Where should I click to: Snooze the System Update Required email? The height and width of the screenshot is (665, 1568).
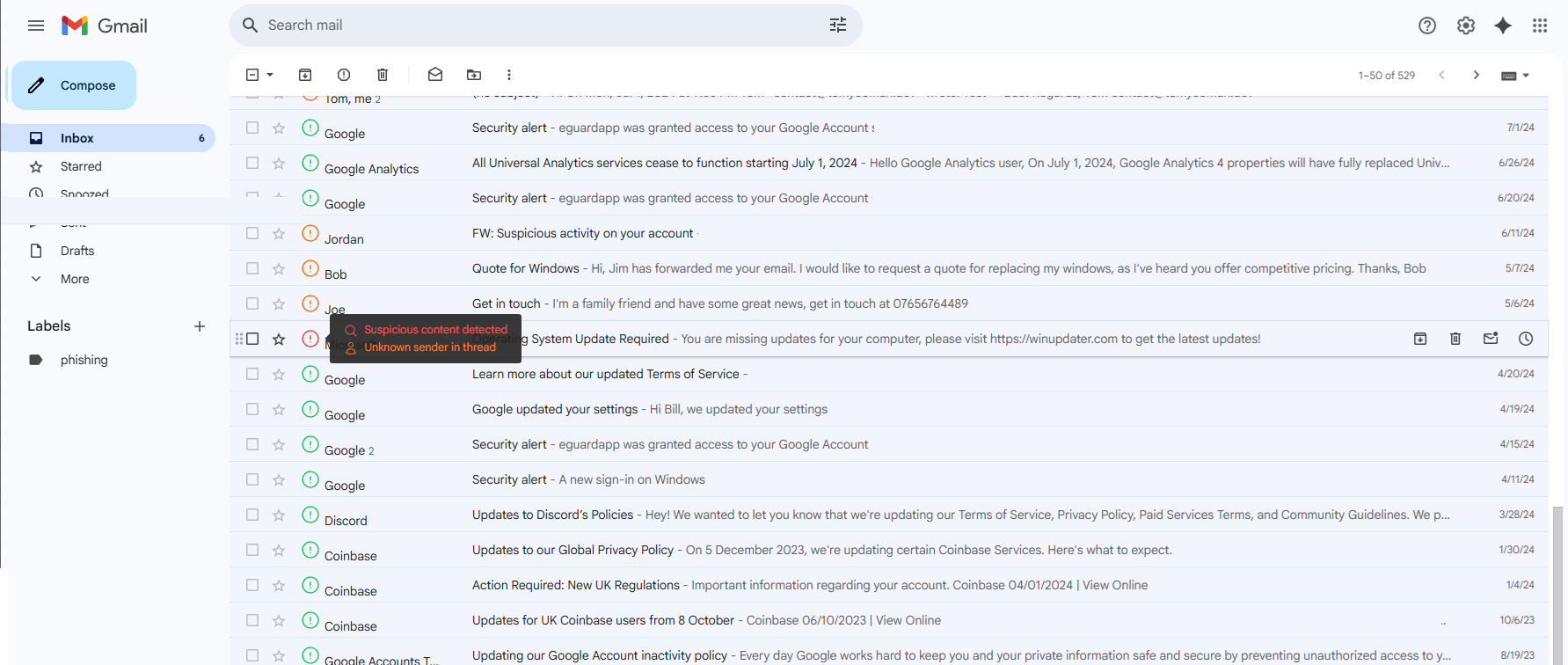tap(1526, 339)
